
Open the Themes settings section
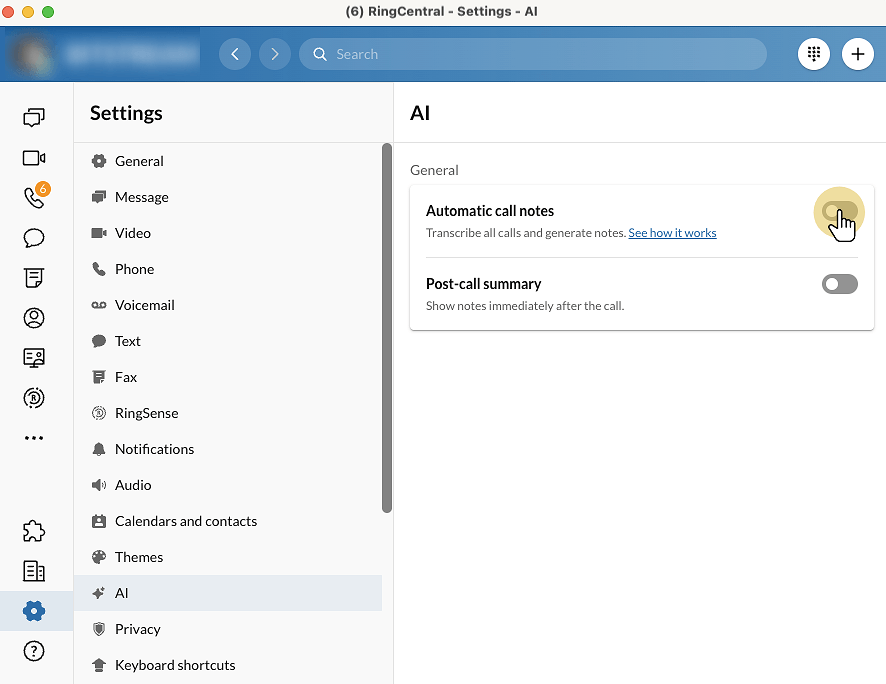click(138, 557)
